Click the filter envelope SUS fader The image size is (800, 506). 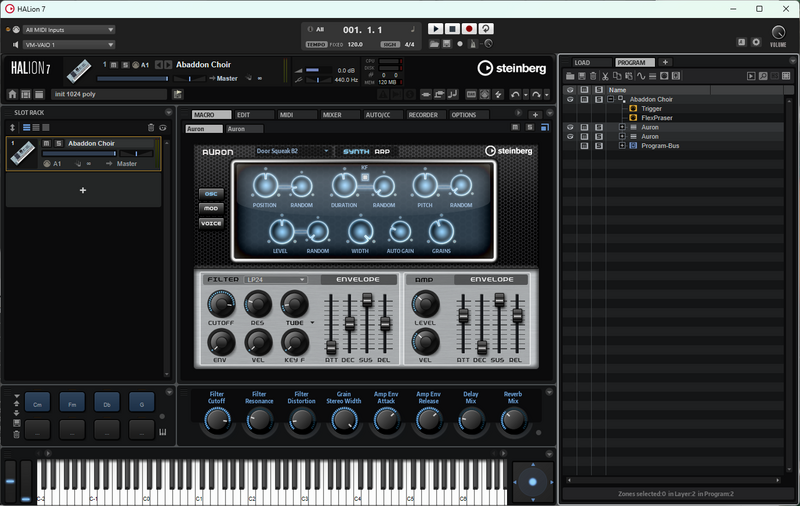[x=367, y=299]
